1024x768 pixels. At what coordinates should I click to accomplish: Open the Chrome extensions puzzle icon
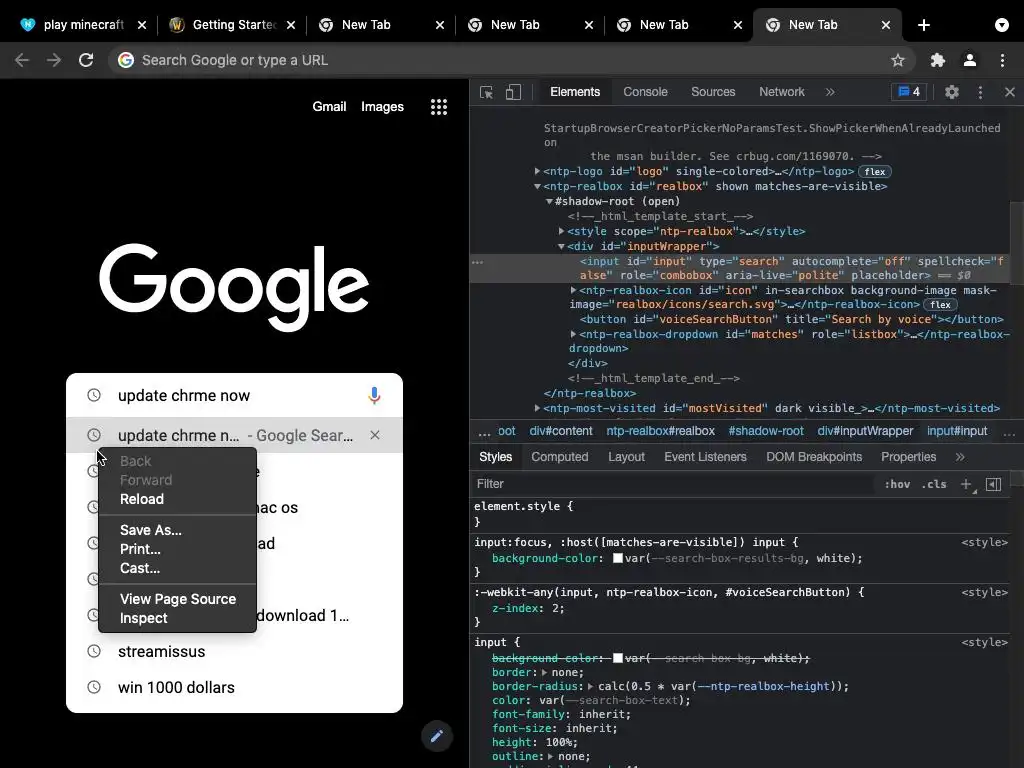tap(938, 60)
